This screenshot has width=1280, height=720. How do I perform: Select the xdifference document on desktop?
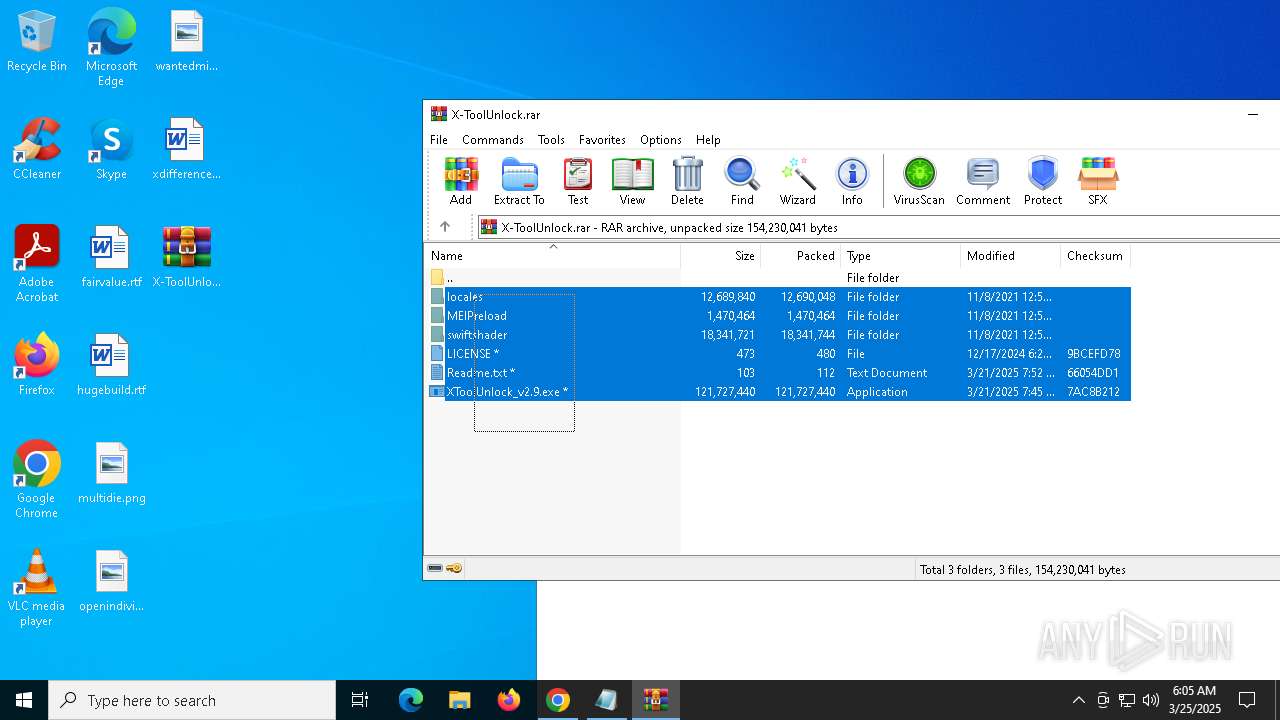point(187,150)
